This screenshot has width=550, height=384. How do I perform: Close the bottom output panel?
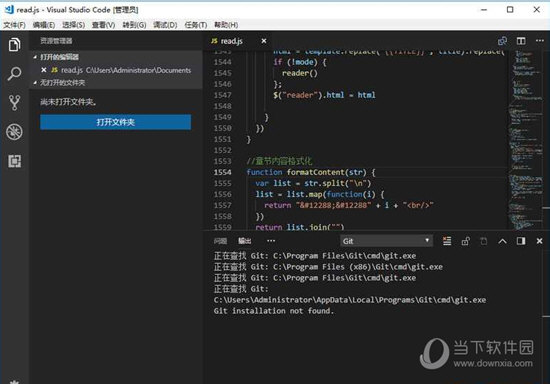[539, 241]
